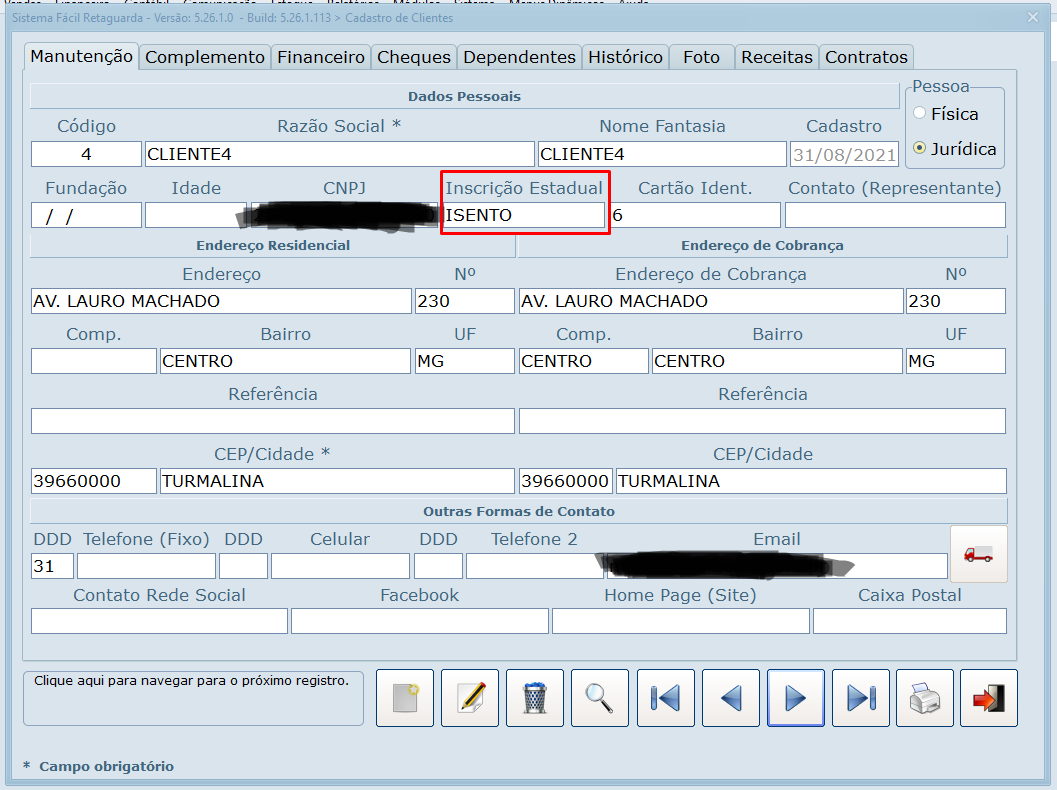Focus the Razão Social text field

click(339, 154)
